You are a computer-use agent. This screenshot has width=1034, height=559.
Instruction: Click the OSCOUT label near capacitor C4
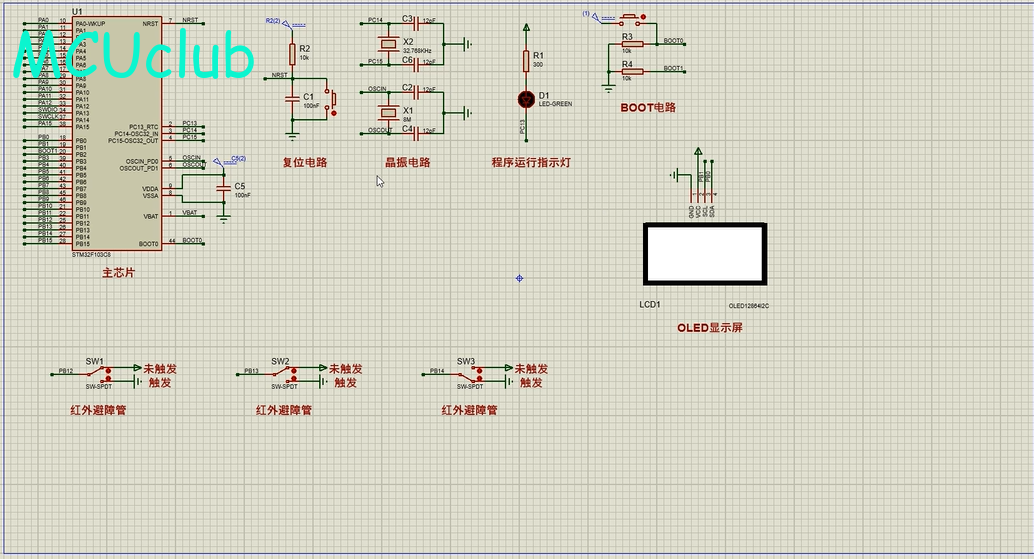[x=380, y=130]
